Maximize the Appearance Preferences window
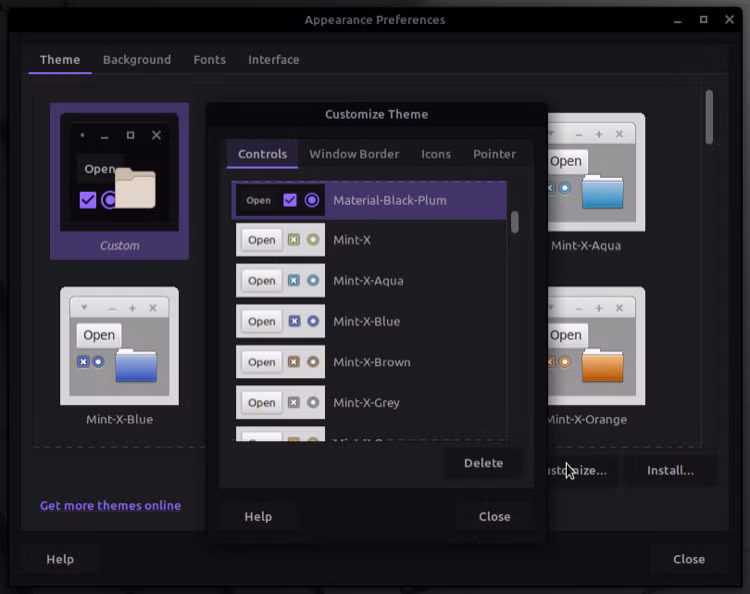This screenshot has height=594, width=750. pos(704,20)
